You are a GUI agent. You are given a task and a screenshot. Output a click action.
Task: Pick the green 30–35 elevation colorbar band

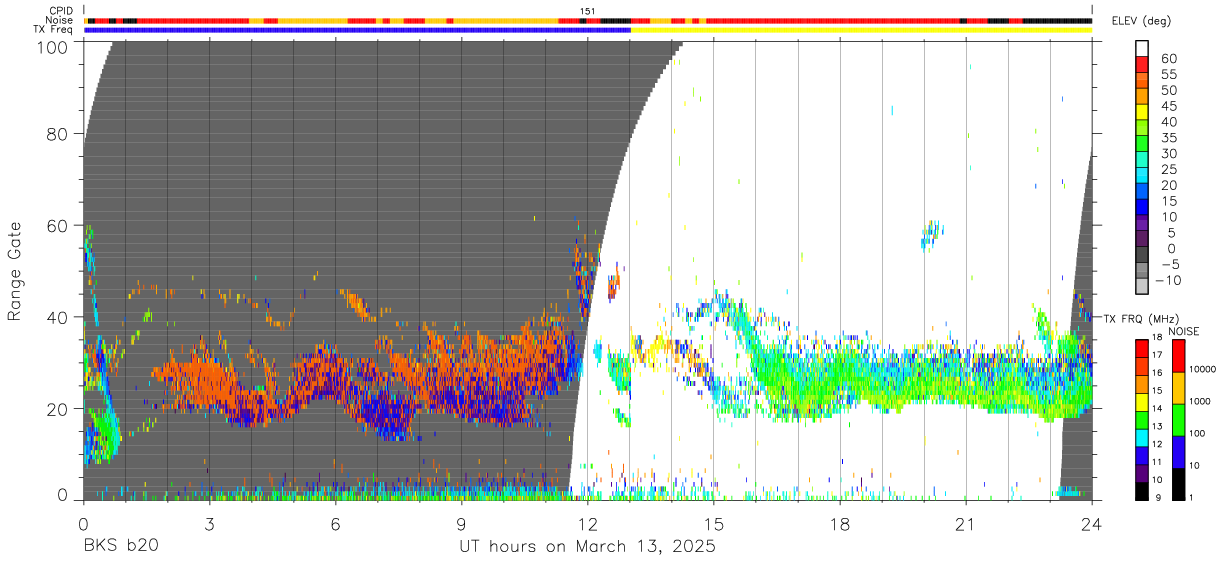[x=1142, y=145]
